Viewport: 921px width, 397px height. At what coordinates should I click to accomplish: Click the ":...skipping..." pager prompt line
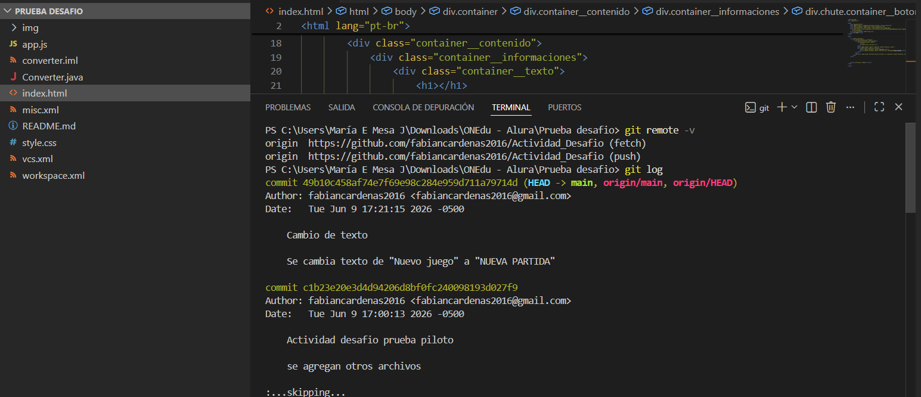(305, 392)
